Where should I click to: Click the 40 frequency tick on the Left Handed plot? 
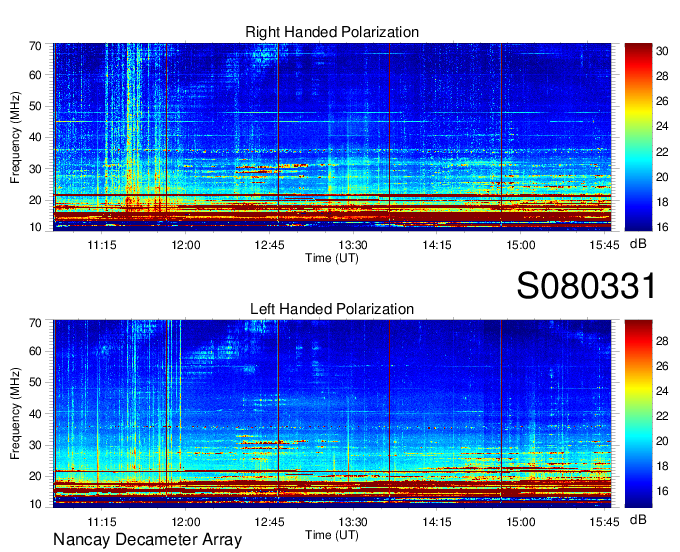pyautogui.click(x=35, y=414)
